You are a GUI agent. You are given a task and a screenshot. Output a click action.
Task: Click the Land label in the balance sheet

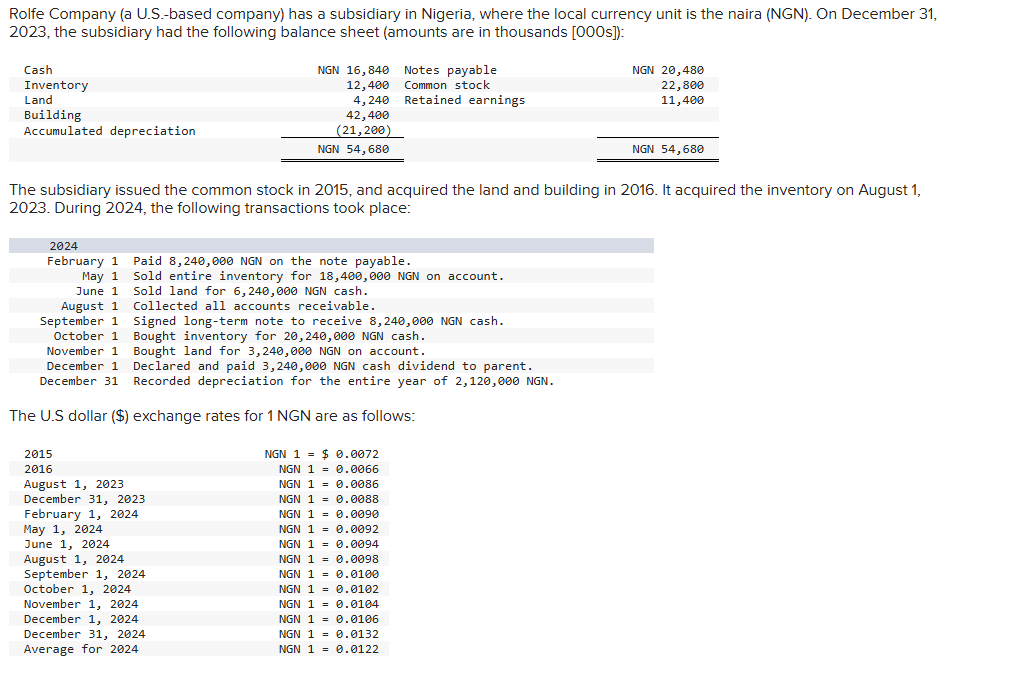tap(38, 100)
